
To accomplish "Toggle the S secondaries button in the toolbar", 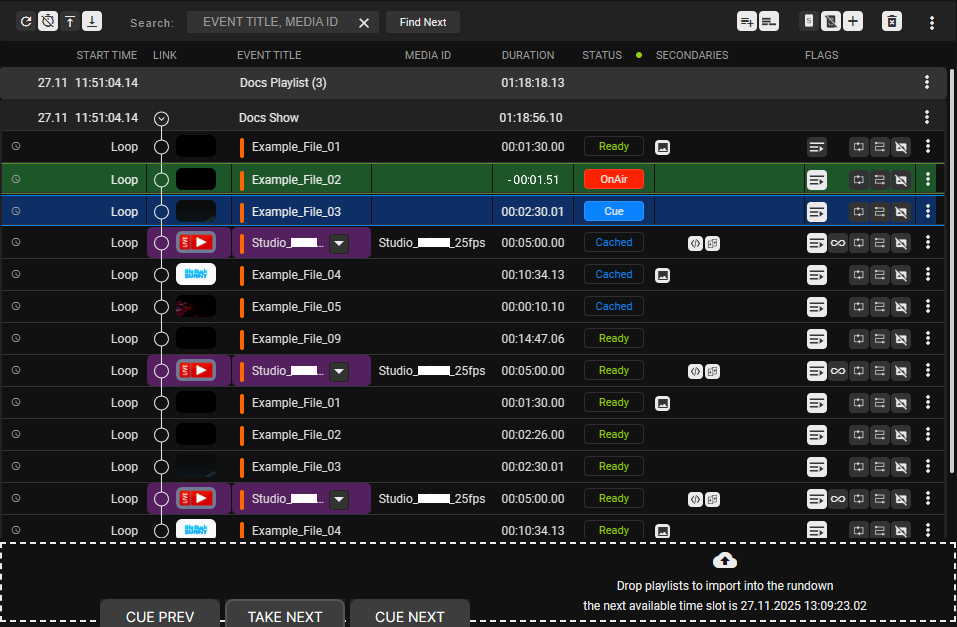I will (x=808, y=21).
